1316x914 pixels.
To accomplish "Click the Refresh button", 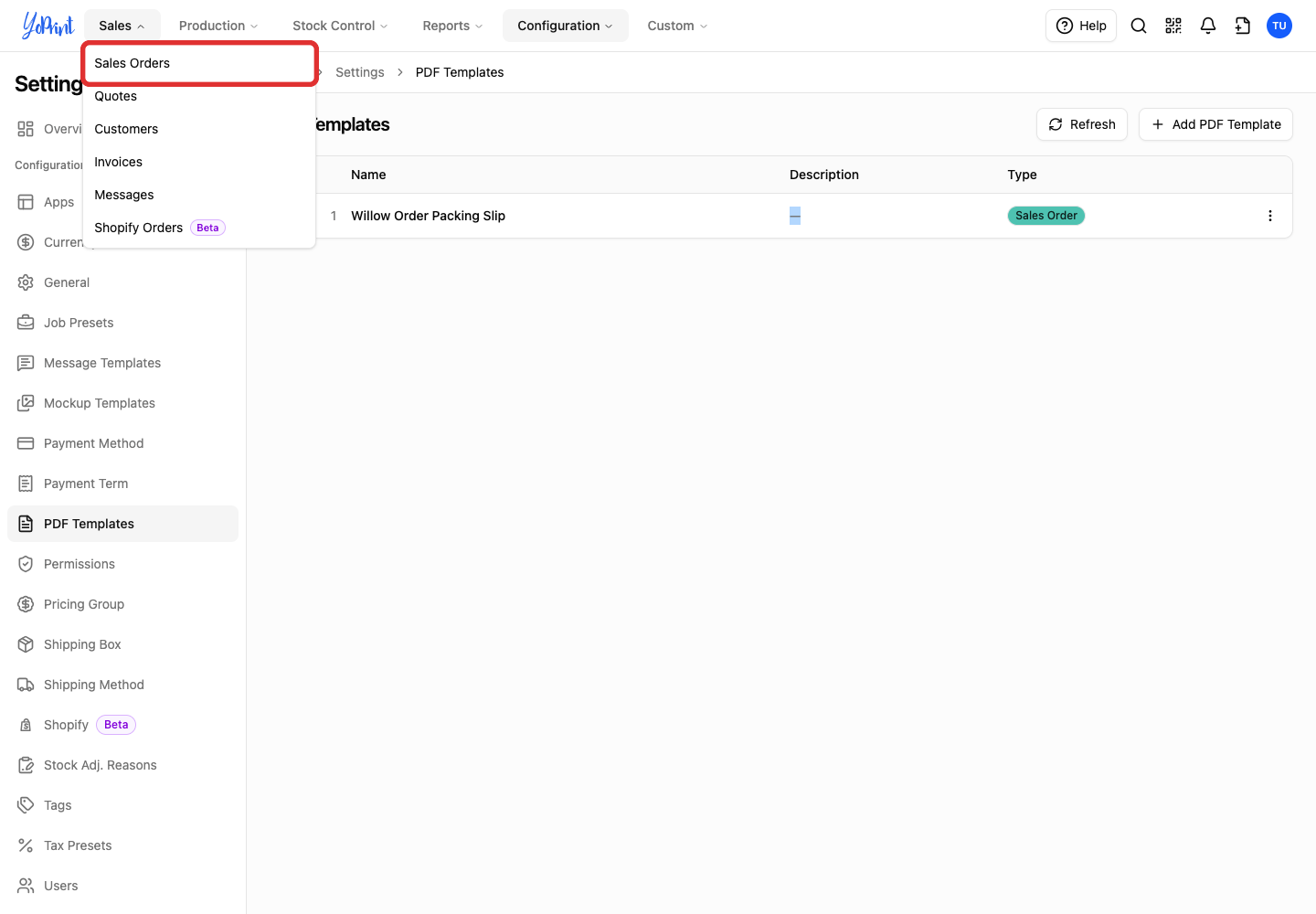I will 1082,124.
